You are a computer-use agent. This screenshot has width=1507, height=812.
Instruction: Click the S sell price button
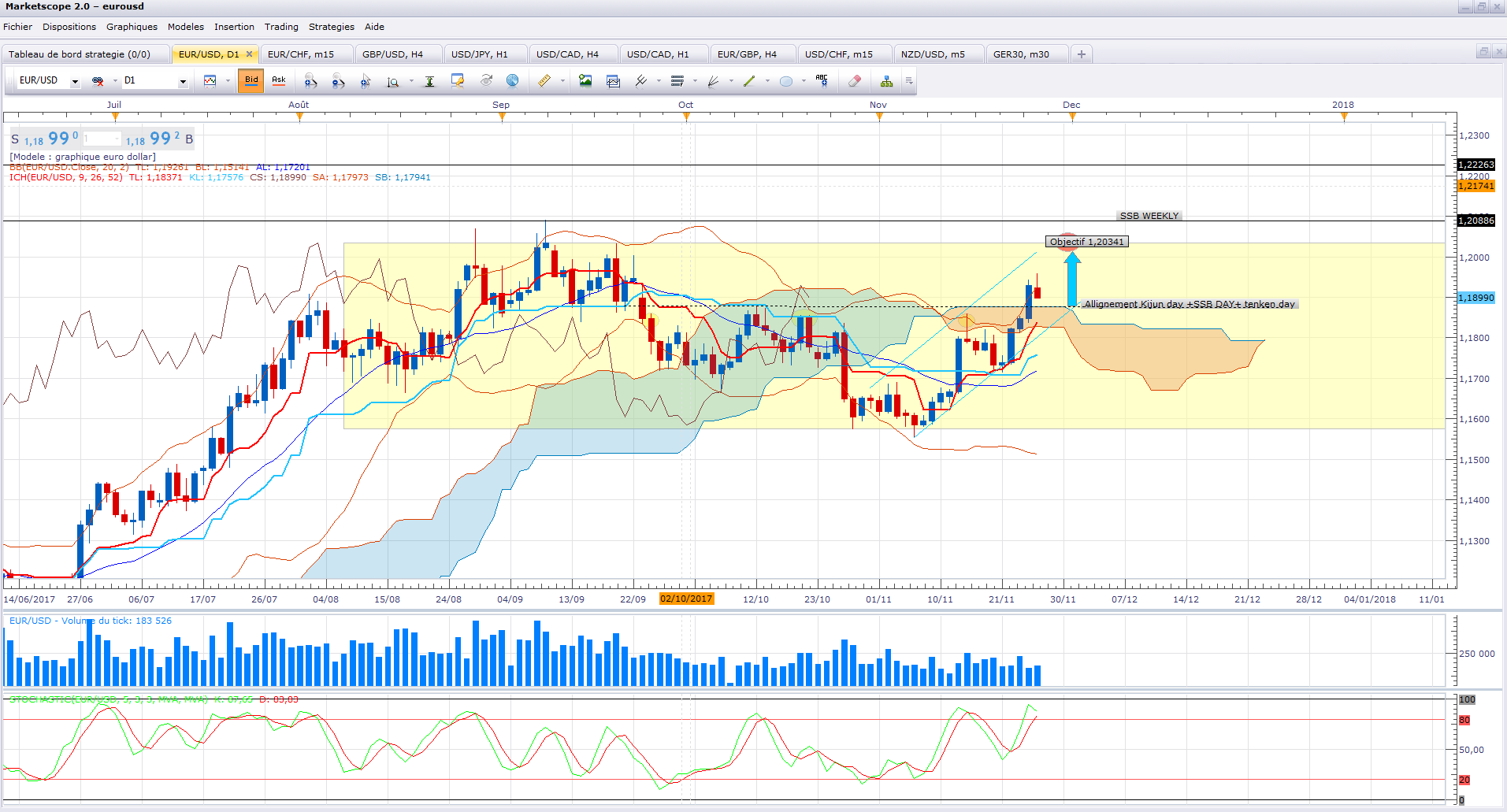(x=44, y=139)
